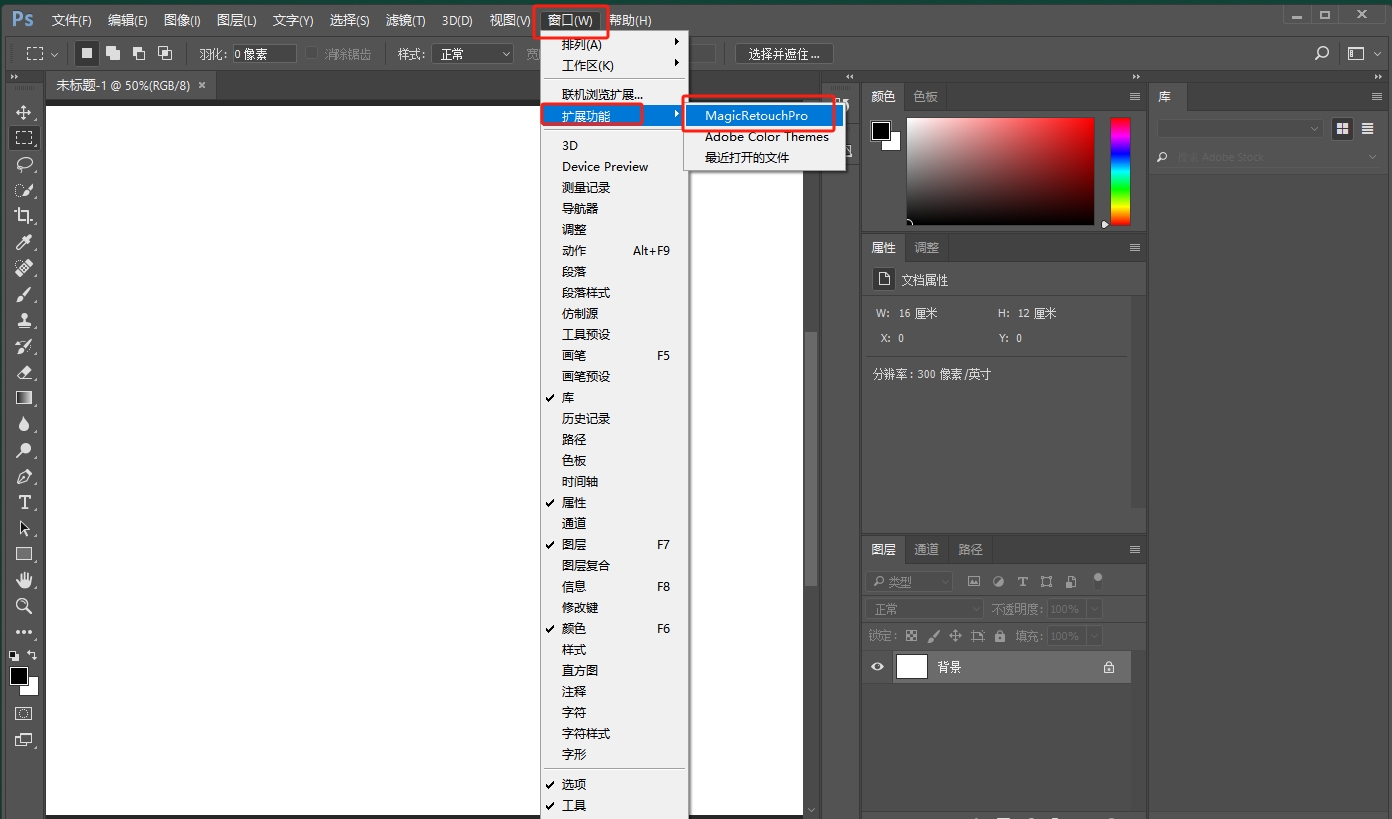Click the Filter for type layers icon
1392x819 pixels.
pos(1022,581)
